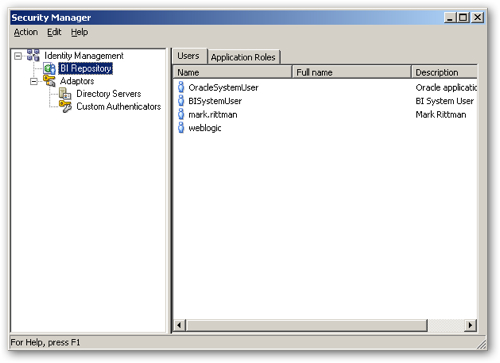Click the weblogic user icon
Viewport: 500px width, 363px height.
pos(181,127)
